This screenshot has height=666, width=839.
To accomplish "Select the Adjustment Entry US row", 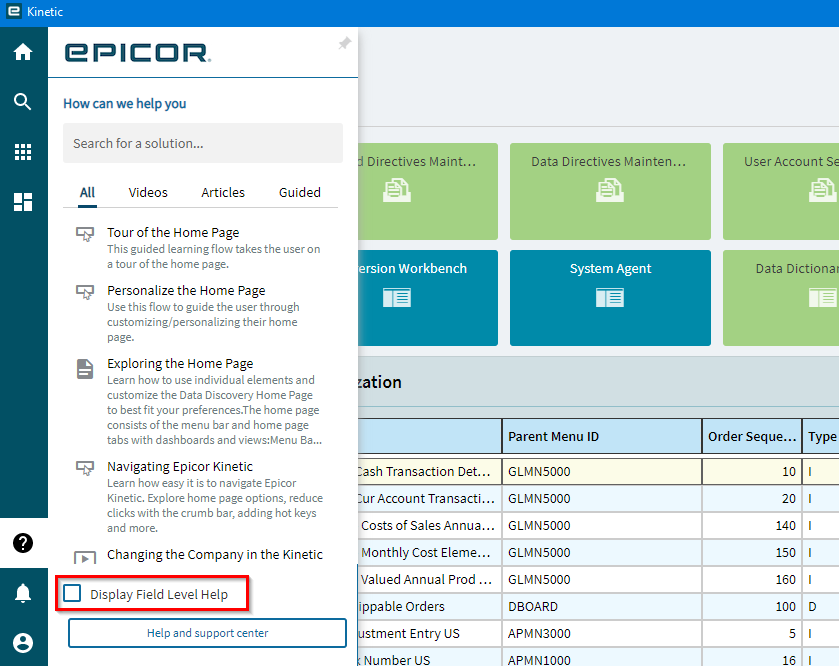I will coord(598,633).
